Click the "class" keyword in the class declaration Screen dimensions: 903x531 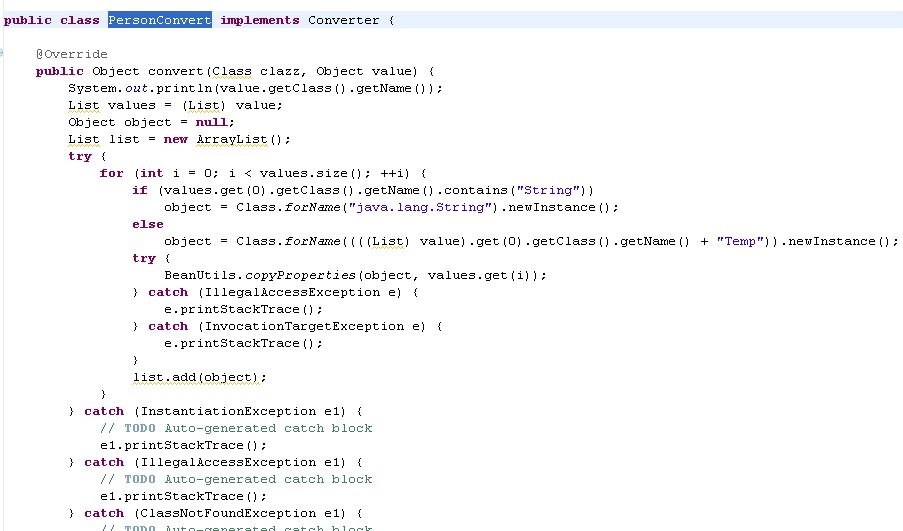pos(79,20)
